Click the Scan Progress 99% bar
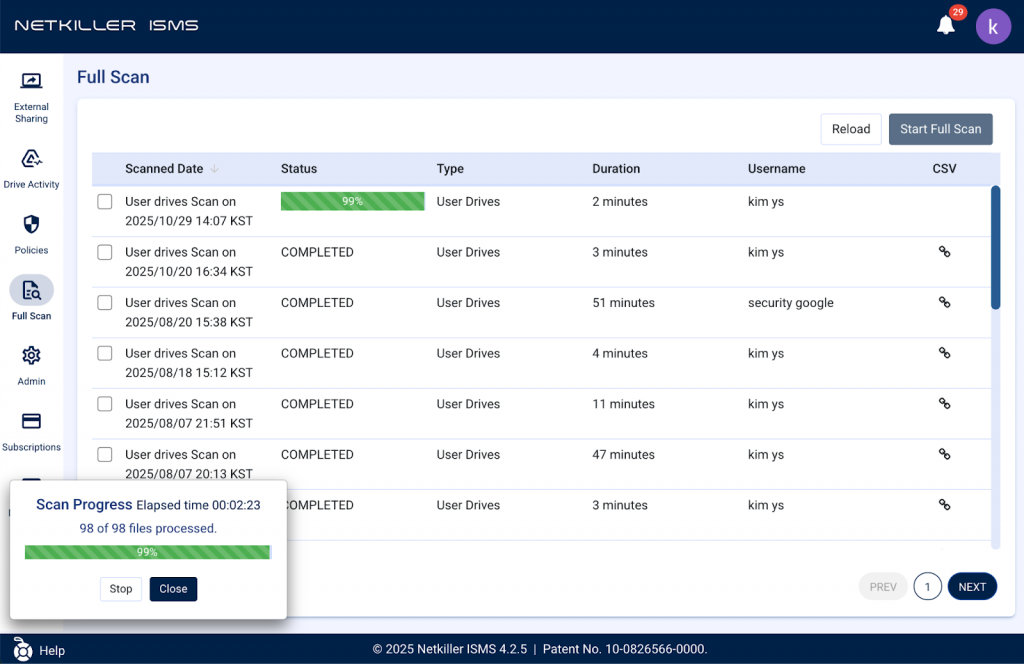This screenshot has width=1024, height=664. 147,552
